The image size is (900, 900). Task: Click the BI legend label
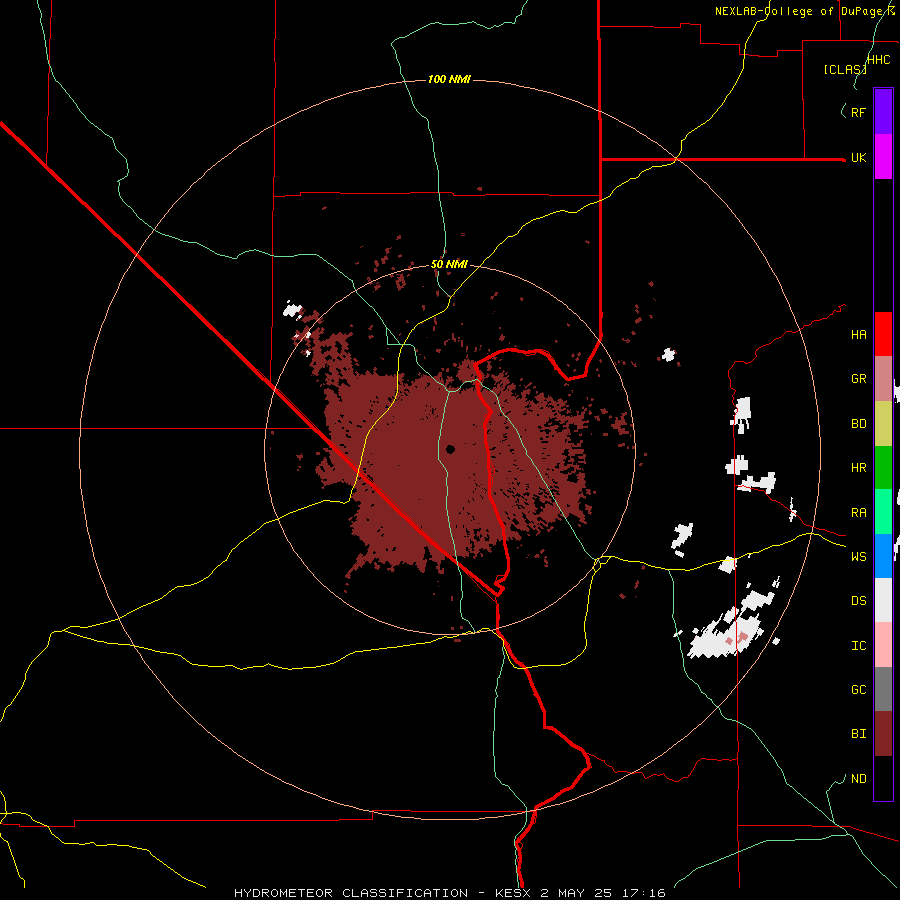pos(859,734)
